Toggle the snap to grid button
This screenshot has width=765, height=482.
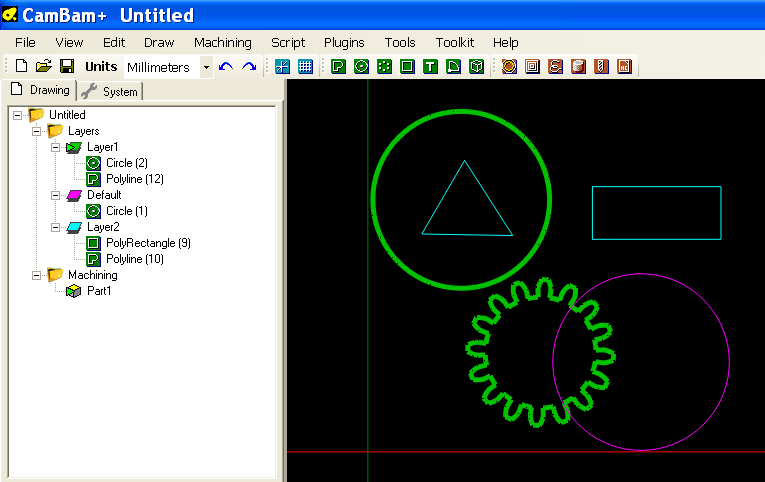(x=283, y=67)
